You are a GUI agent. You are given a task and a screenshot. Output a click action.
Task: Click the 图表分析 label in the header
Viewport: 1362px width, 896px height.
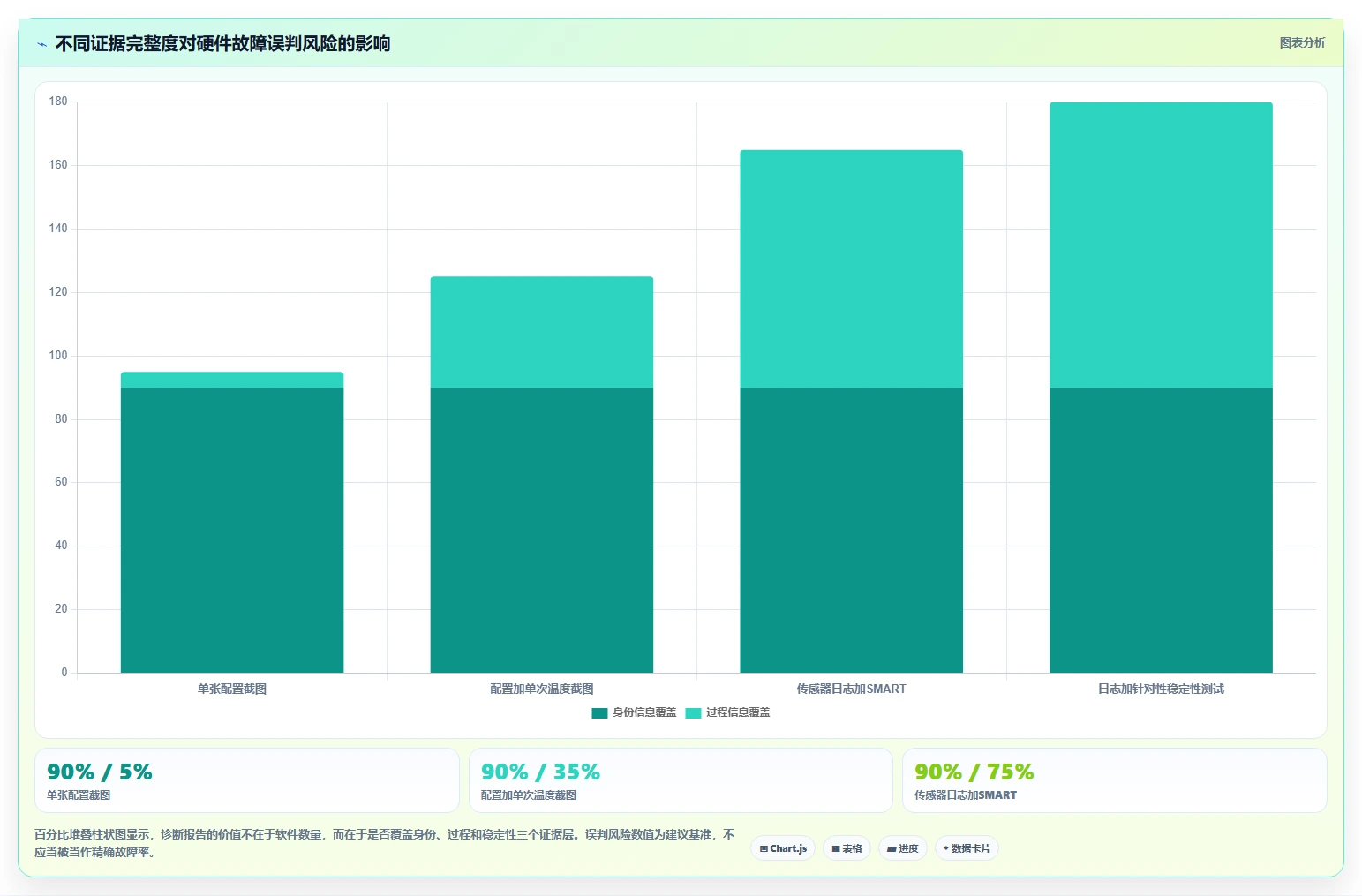(1302, 42)
